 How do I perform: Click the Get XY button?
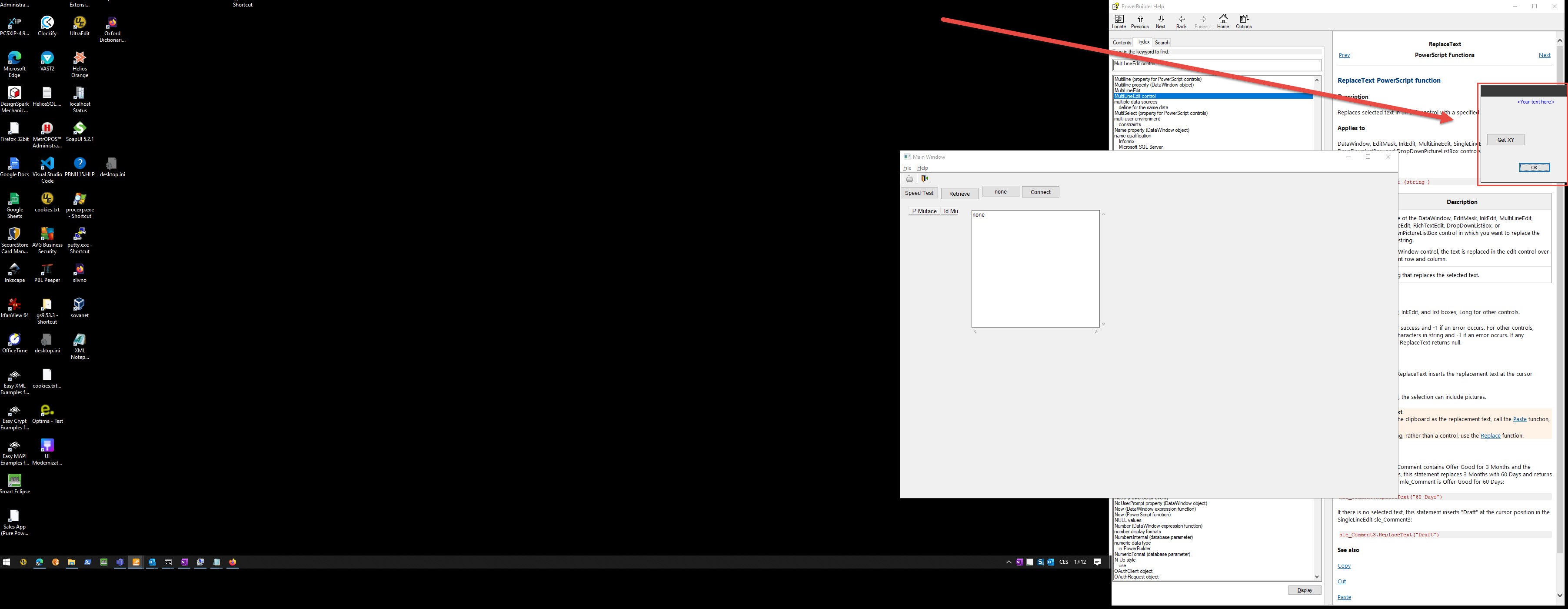1505,140
